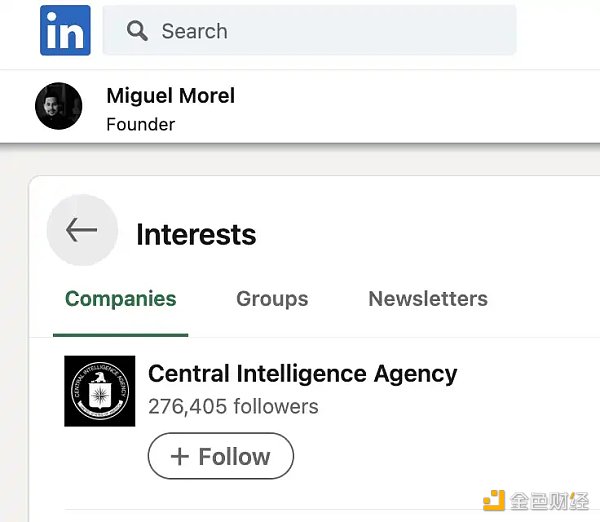Click the magnifying glass search icon
The image size is (600, 522).
[137, 31]
